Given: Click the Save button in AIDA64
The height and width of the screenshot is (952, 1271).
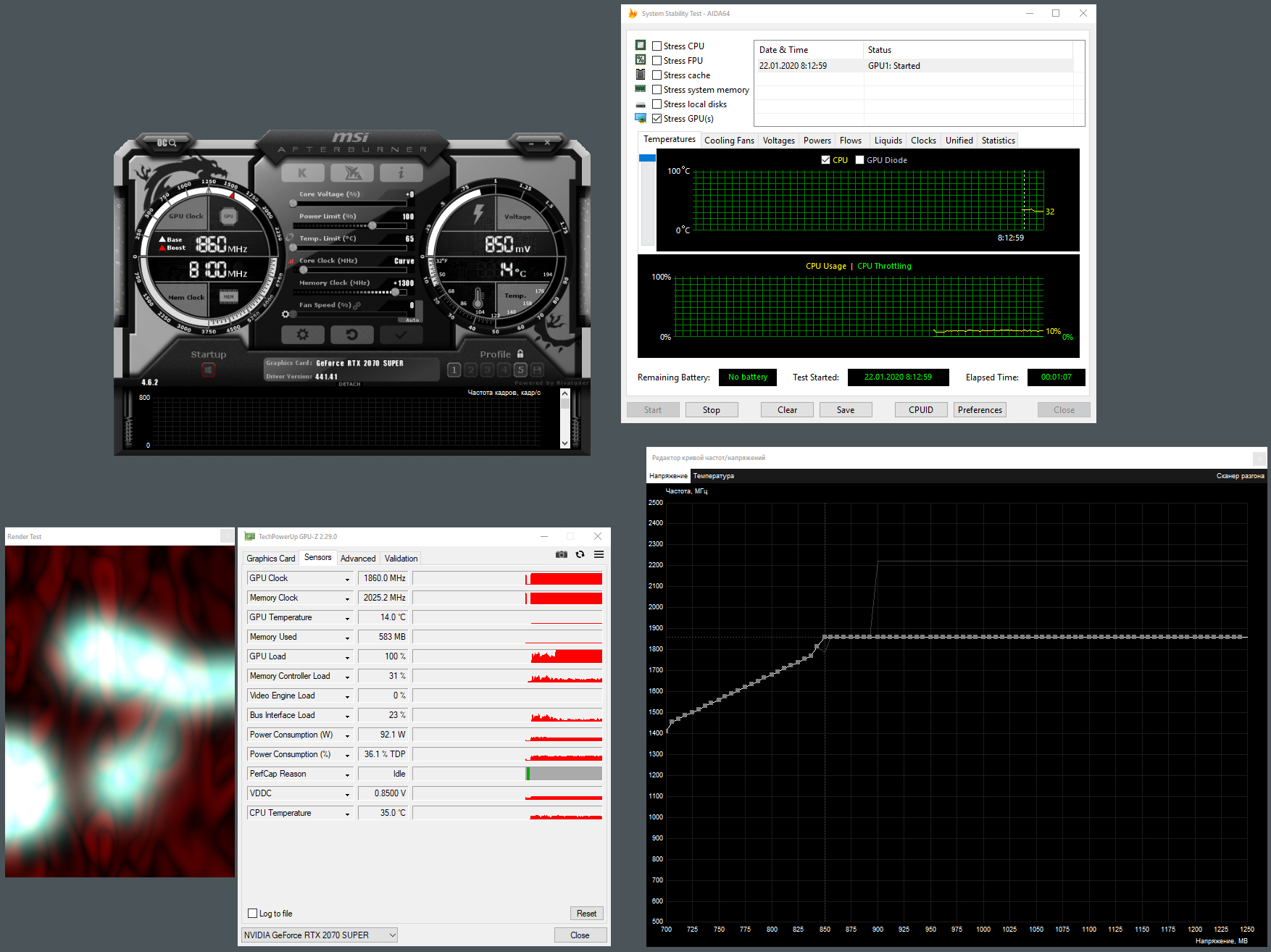Looking at the screenshot, I should click(x=846, y=410).
